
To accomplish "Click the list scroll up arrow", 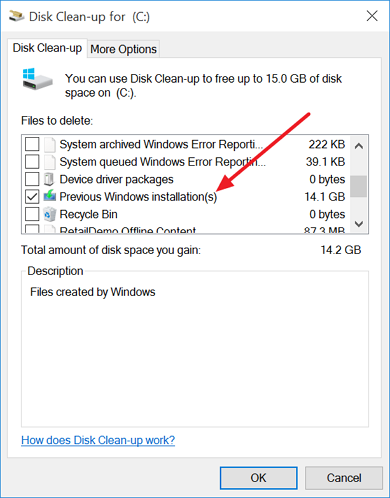I will (x=359, y=146).
